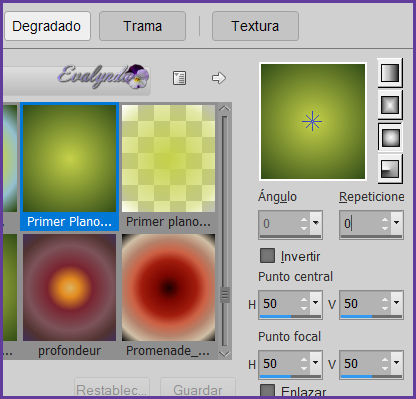The width and height of the screenshot is (416, 399).
Task: Click the gradient list scroll-down arrow
Action: tap(224, 353)
